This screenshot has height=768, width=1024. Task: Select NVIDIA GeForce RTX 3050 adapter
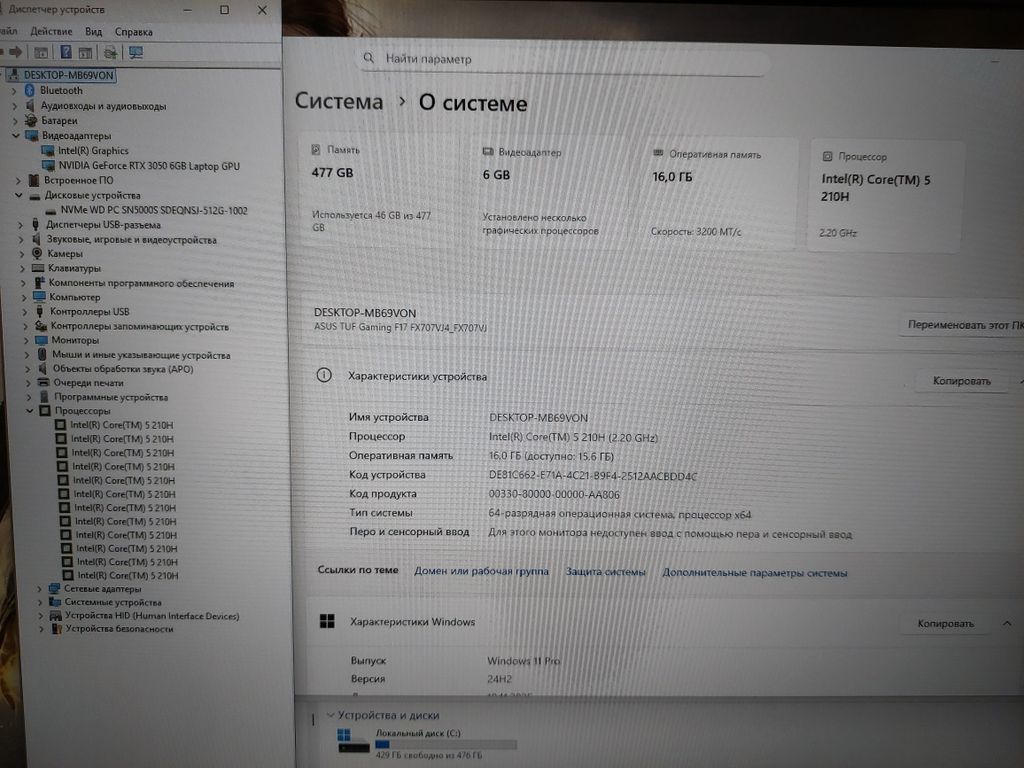coord(148,166)
